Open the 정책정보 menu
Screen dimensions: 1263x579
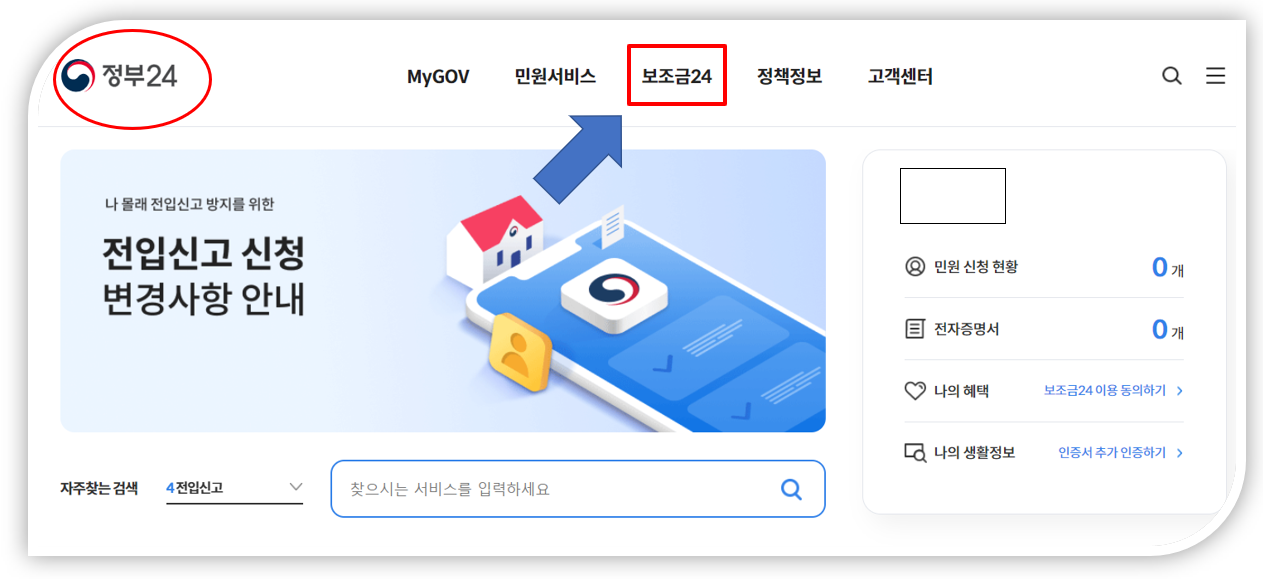789,76
